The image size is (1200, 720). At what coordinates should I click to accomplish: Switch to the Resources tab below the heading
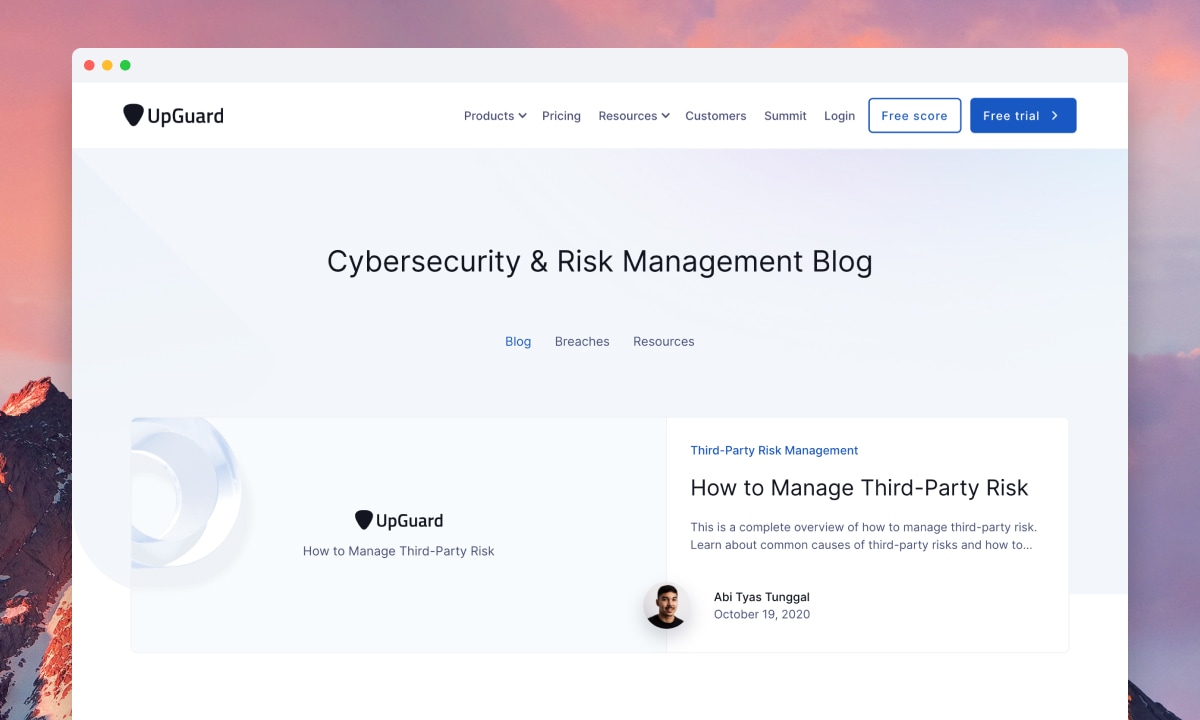(663, 341)
